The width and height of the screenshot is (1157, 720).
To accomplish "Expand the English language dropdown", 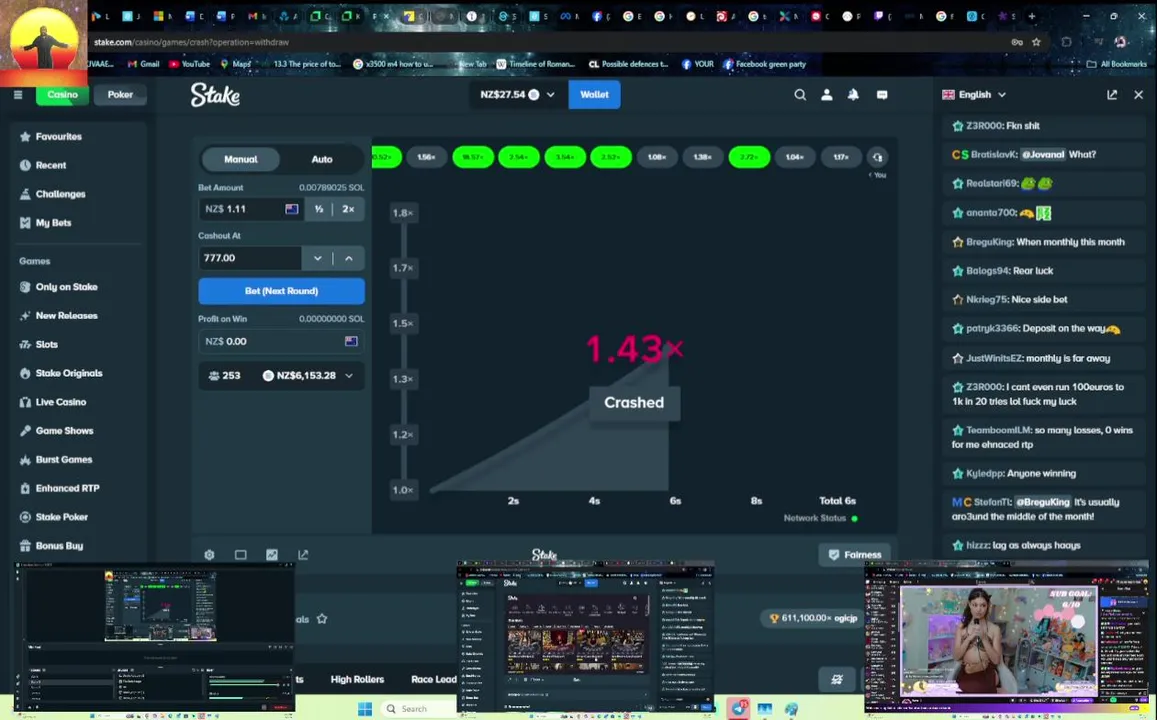I will tap(974, 94).
